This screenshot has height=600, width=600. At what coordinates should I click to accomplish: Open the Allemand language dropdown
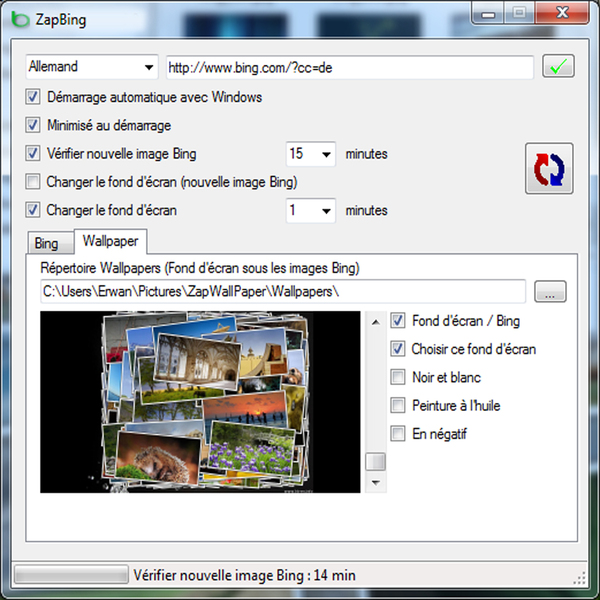click(92, 67)
